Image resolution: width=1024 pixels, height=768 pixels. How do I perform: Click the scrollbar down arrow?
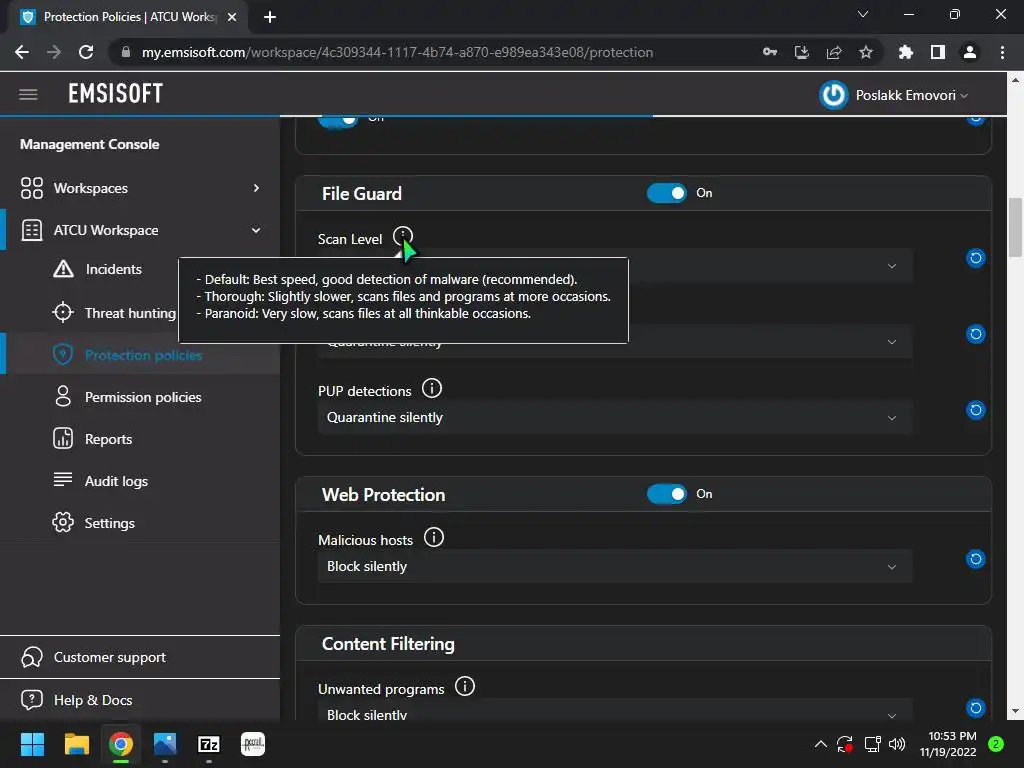coord(1016,712)
